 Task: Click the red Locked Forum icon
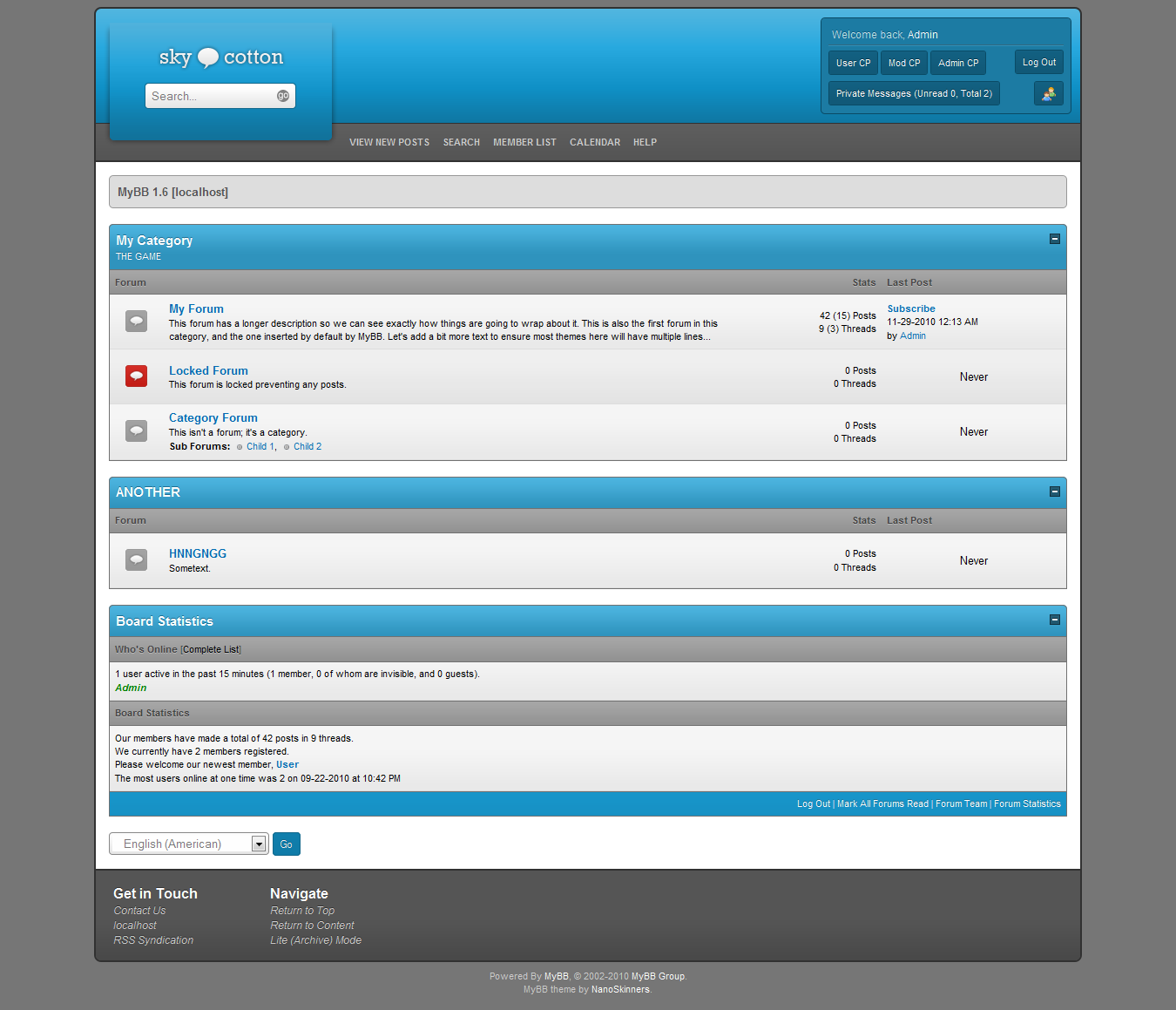coord(136,376)
